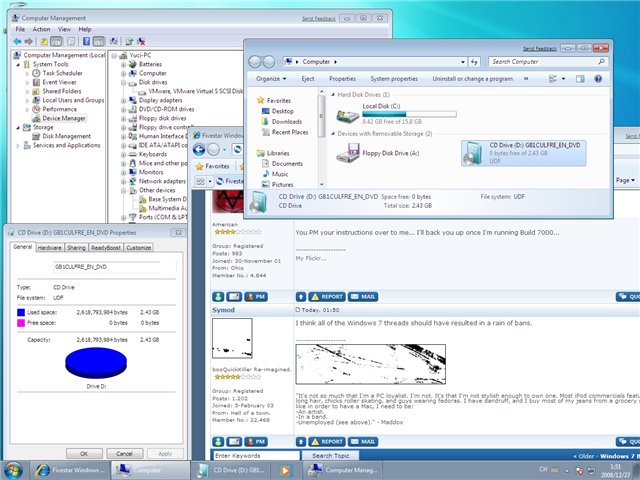
Task: Click Search Topic button in forum
Action: pos(331,456)
